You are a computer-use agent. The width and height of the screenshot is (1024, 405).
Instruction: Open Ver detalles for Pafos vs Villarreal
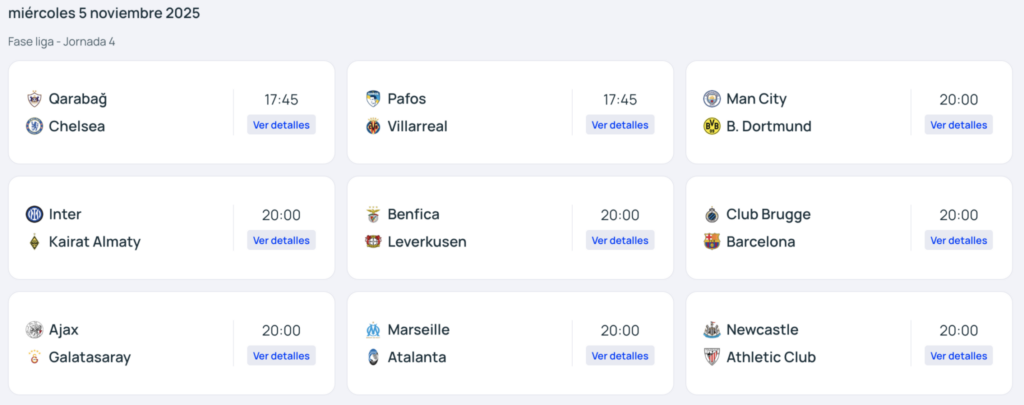point(620,125)
